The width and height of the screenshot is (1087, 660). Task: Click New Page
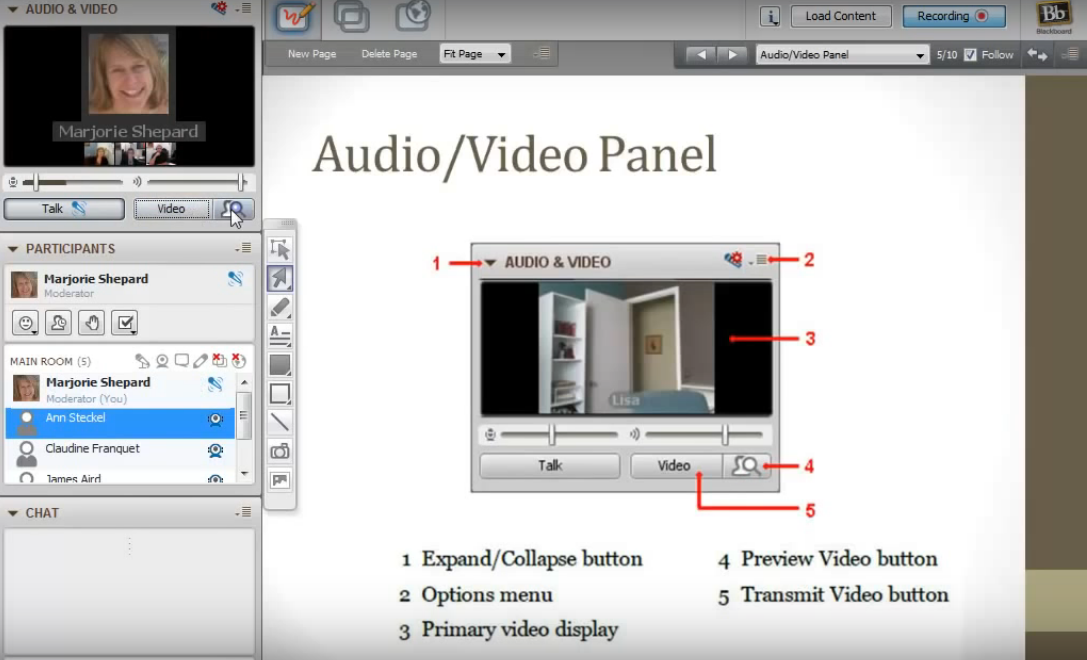point(312,54)
